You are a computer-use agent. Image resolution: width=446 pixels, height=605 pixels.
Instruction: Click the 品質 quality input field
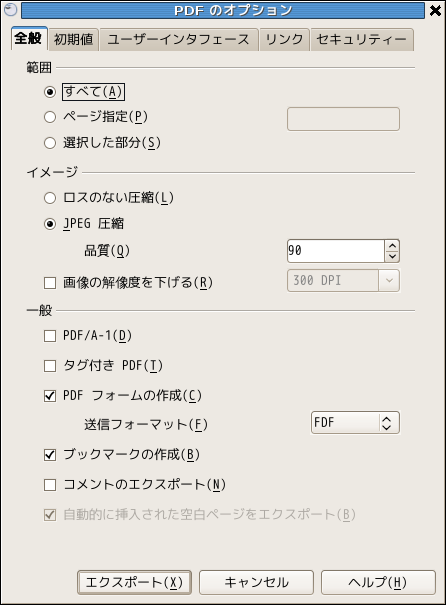click(336, 251)
